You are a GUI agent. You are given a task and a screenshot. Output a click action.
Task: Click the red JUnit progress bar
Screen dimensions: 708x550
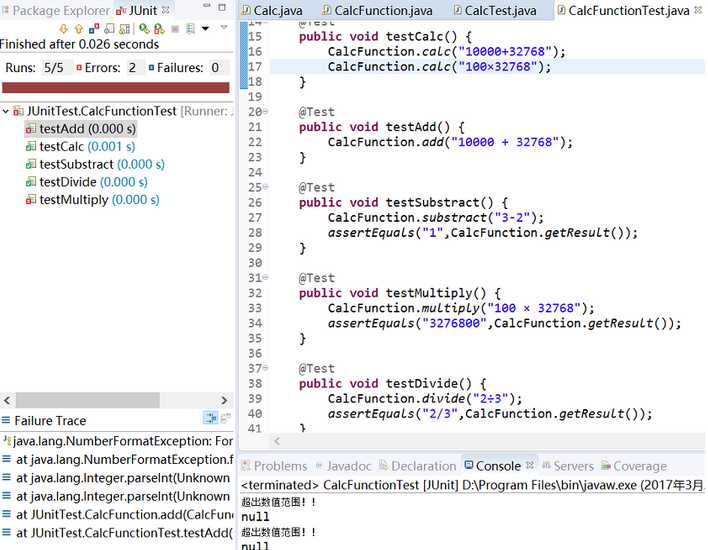click(116, 88)
